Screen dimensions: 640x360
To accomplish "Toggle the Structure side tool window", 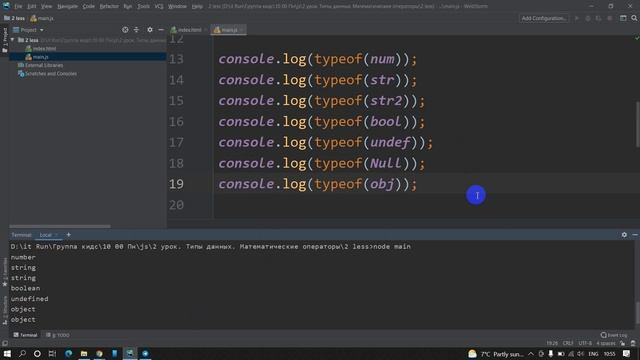I will [4, 310].
